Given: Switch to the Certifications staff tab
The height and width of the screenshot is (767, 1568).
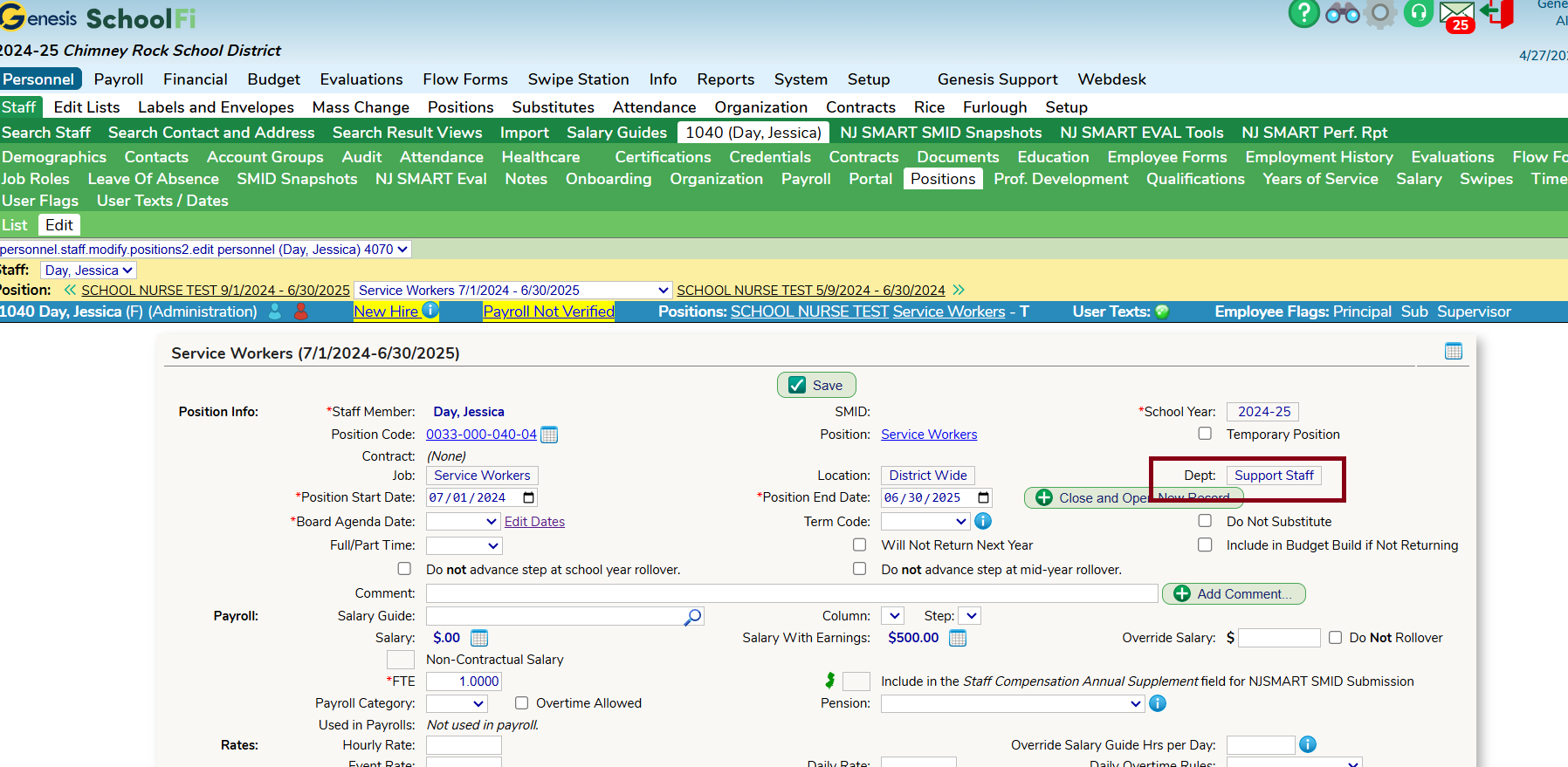Looking at the screenshot, I should coord(663,157).
